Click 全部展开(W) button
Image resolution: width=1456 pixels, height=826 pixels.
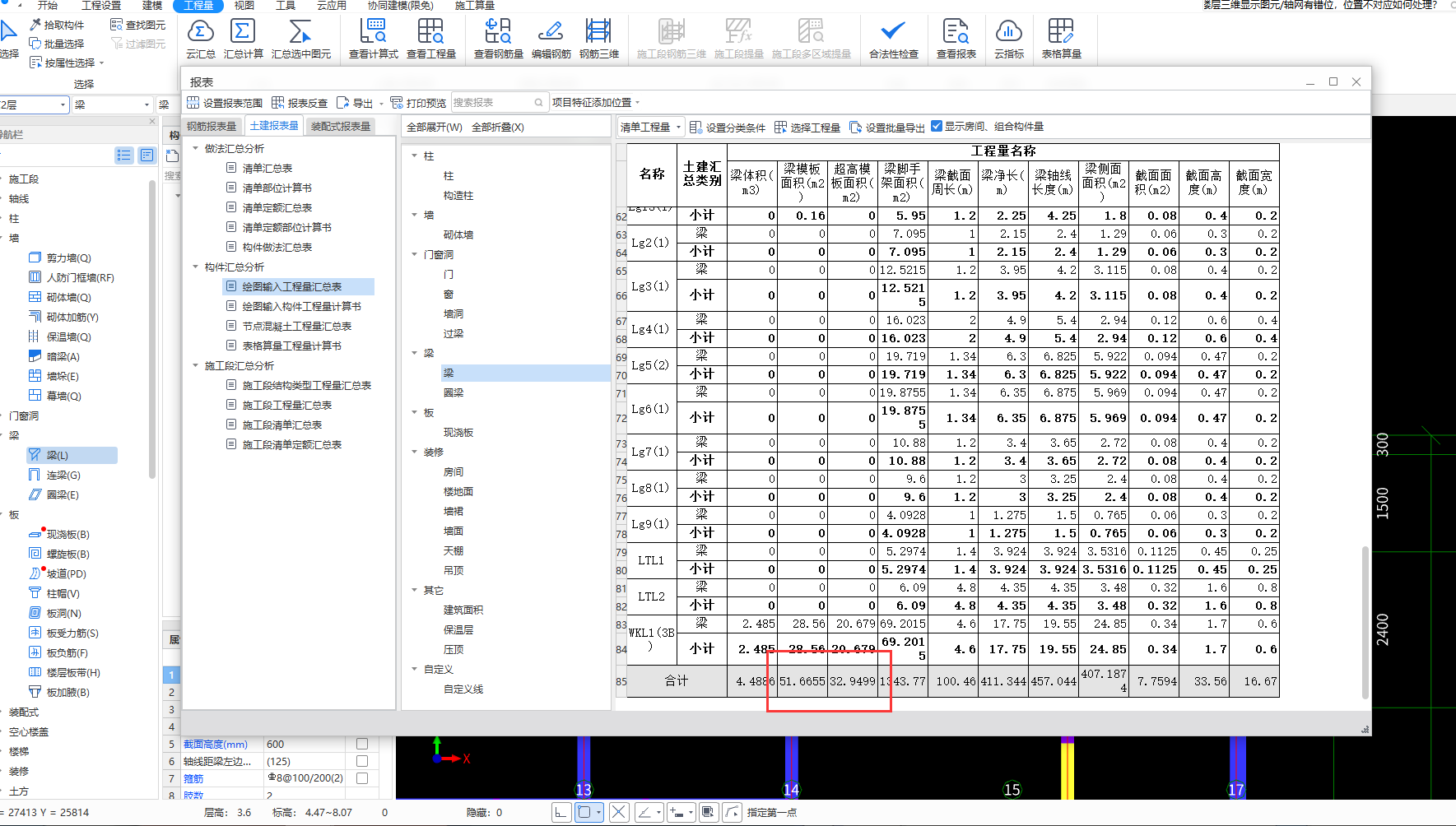[x=435, y=128]
